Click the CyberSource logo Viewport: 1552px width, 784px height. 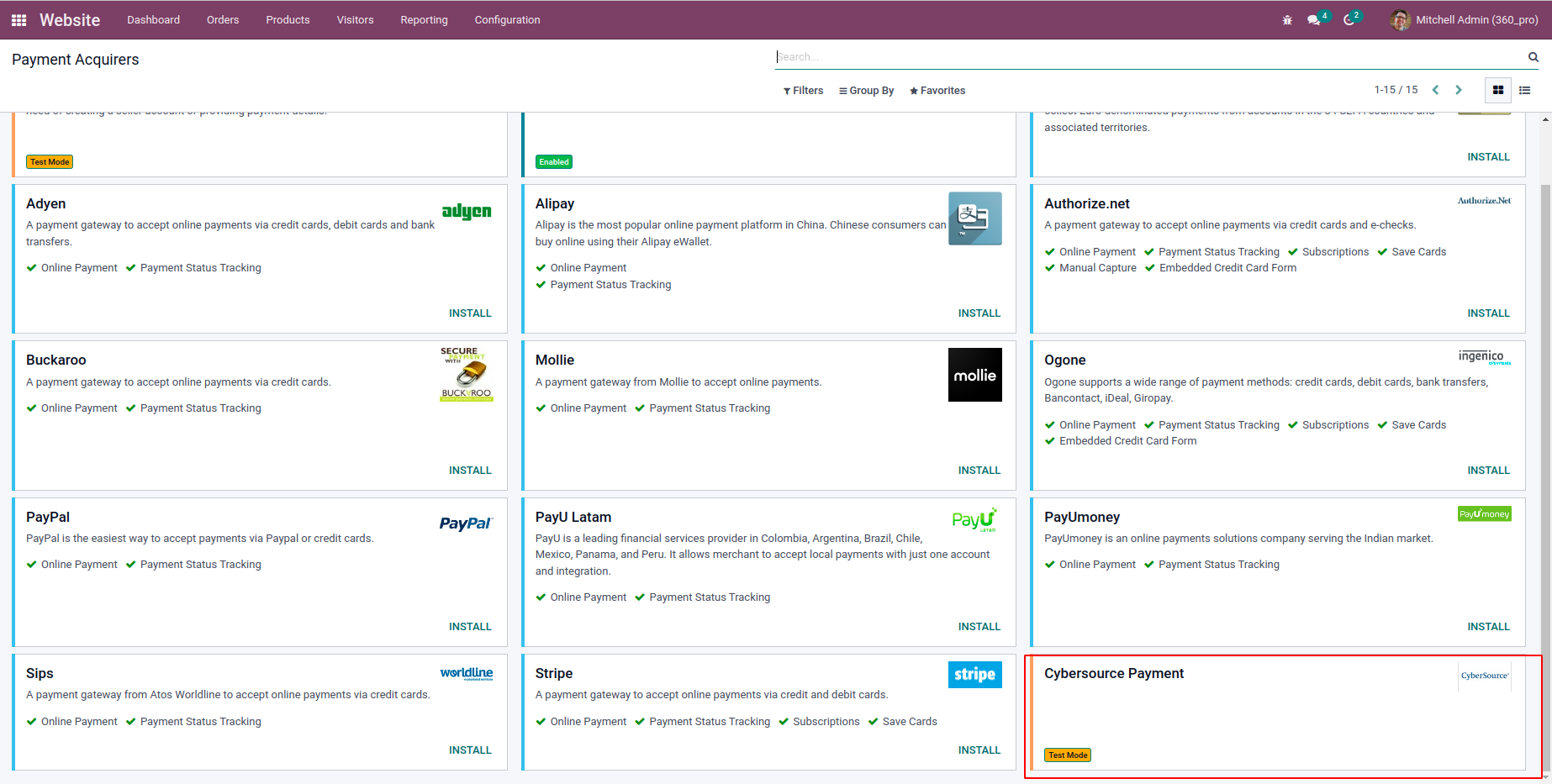click(1485, 676)
